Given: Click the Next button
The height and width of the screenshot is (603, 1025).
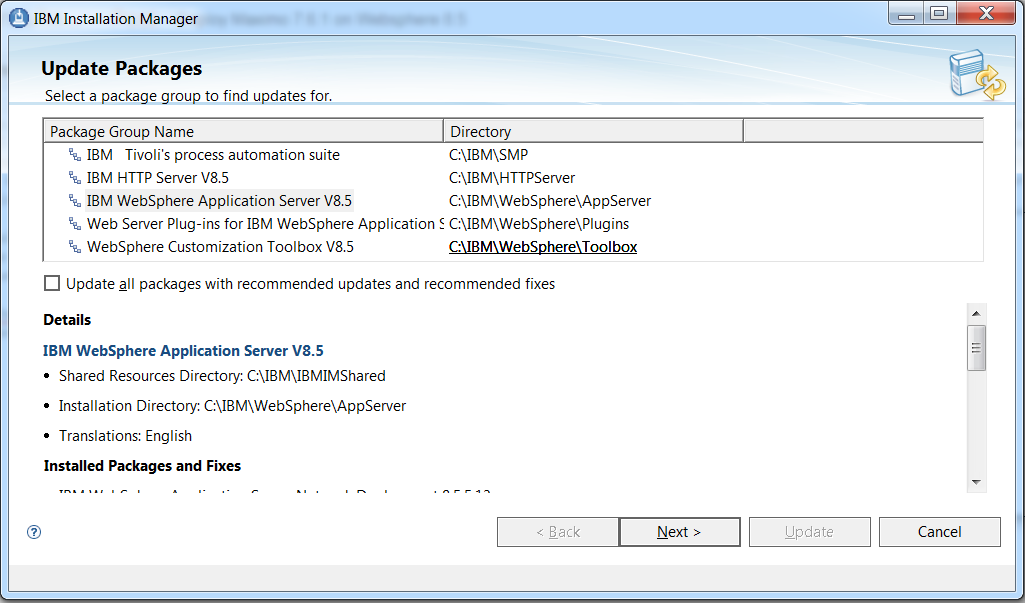Looking at the screenshot, I should (x=679, y=532).
